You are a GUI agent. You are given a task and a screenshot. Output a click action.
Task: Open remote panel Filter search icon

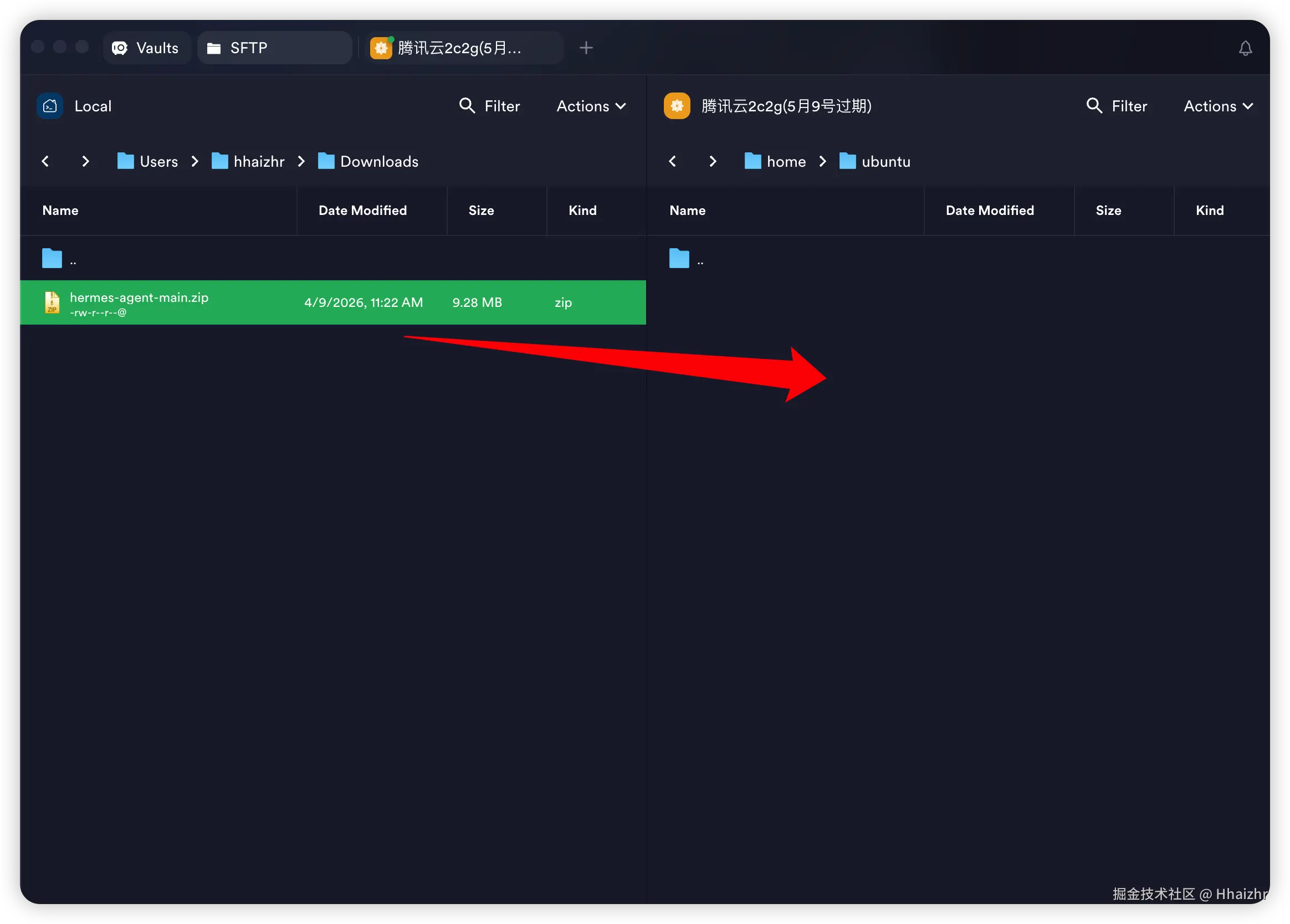tap(1094, 106)
